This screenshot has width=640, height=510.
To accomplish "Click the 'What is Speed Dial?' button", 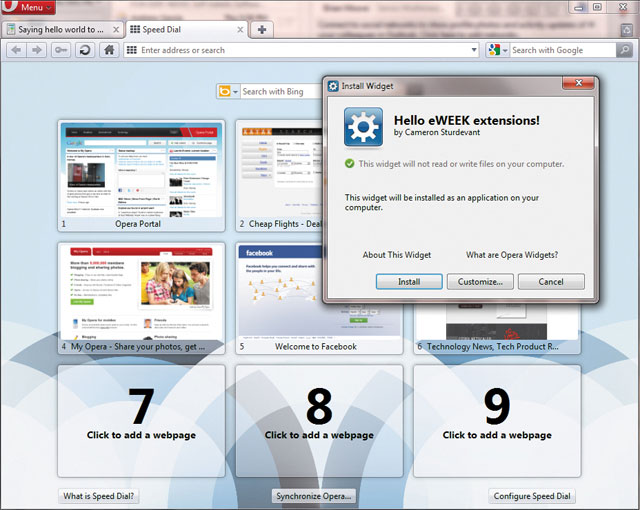I will click(98, 496).
